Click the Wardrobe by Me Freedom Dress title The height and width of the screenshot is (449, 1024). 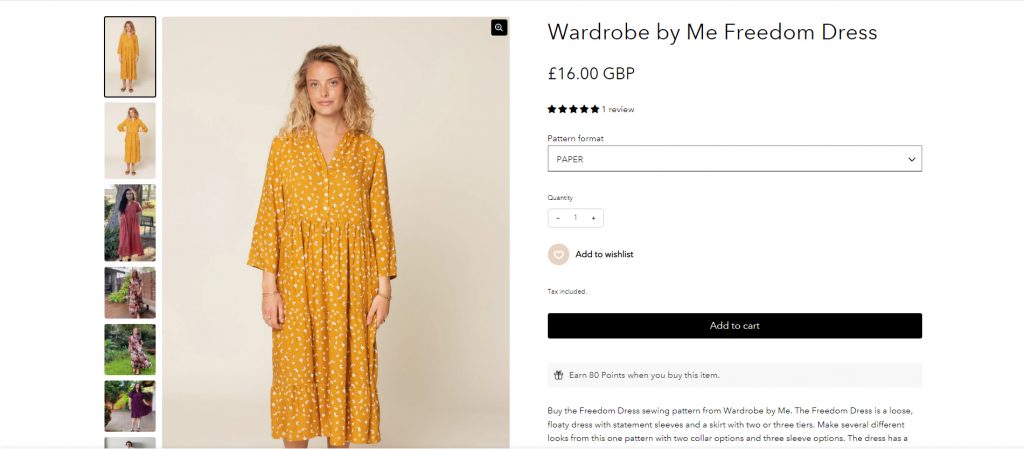(x=712, y=32)
